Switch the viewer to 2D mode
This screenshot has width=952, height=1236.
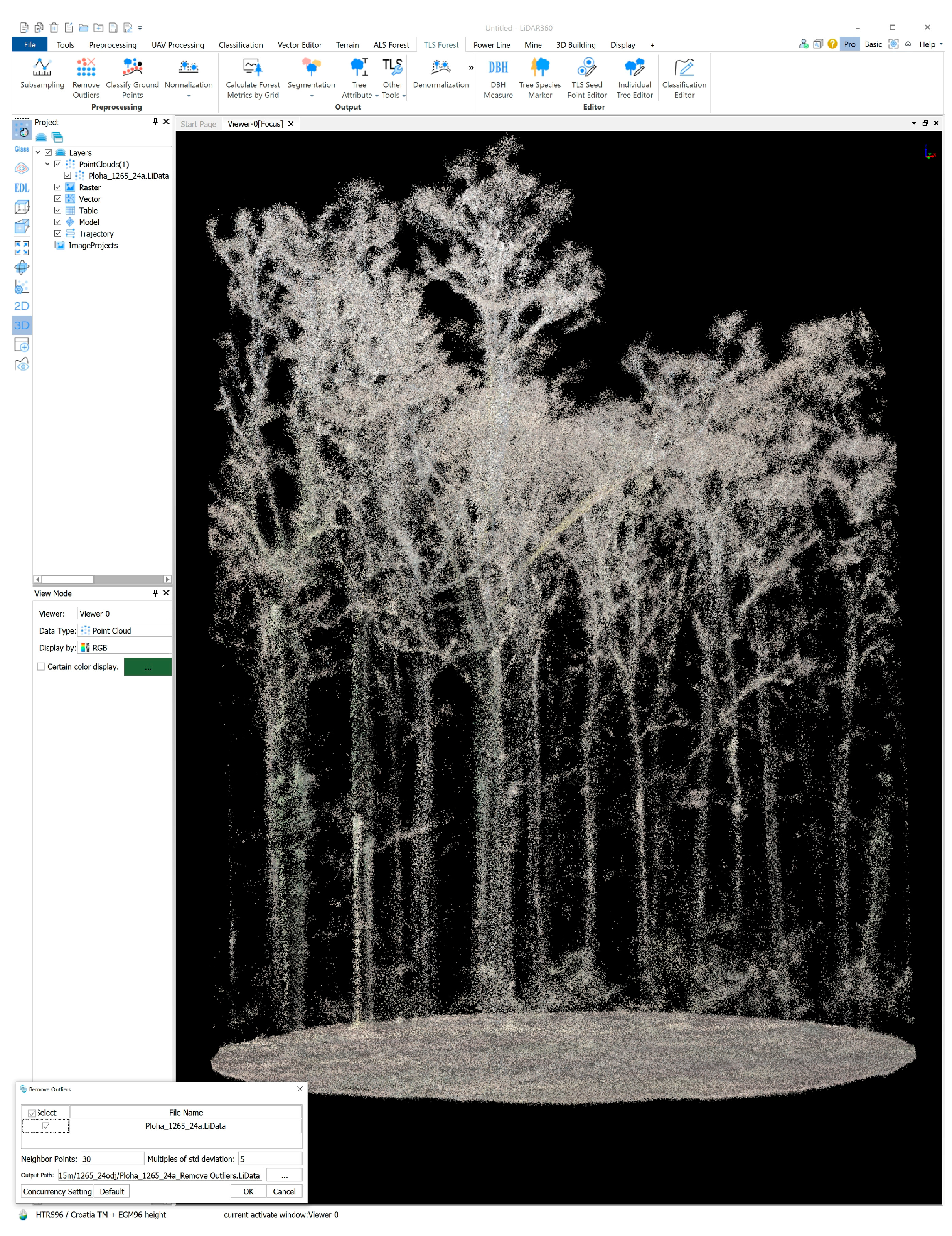pyautogui.click(x=22, y=306)
